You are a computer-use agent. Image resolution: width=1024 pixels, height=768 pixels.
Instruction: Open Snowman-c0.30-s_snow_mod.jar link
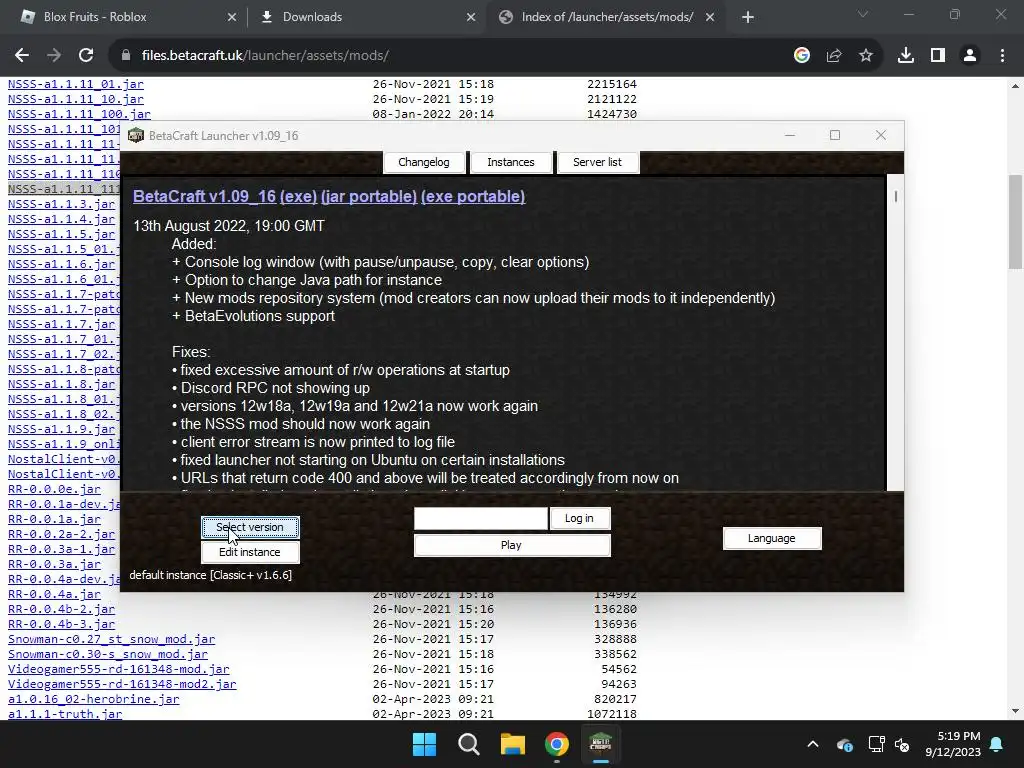click(x=108, y=654)
